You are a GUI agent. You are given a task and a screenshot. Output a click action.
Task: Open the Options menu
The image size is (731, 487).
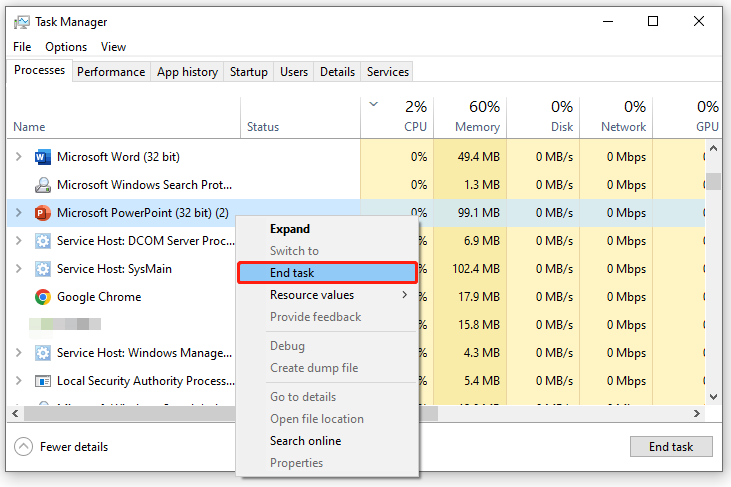coord(66,47)
